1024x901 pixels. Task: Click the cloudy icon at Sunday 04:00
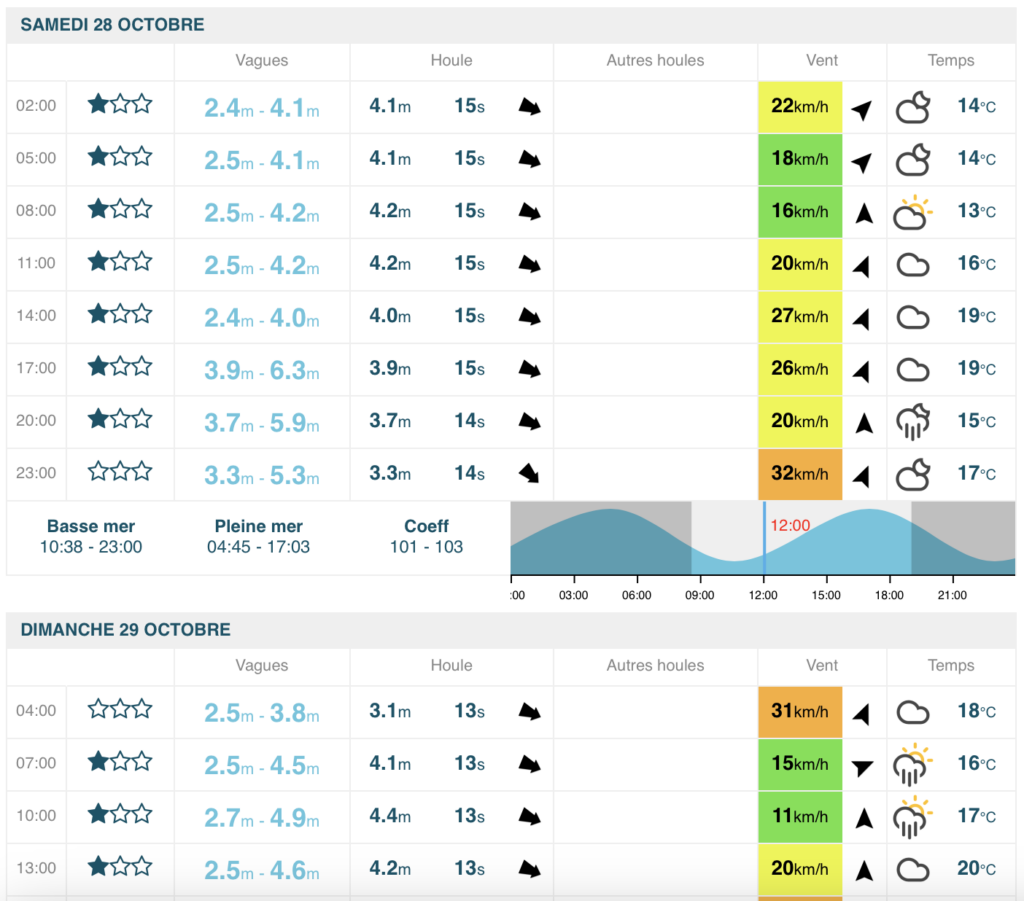912,712
